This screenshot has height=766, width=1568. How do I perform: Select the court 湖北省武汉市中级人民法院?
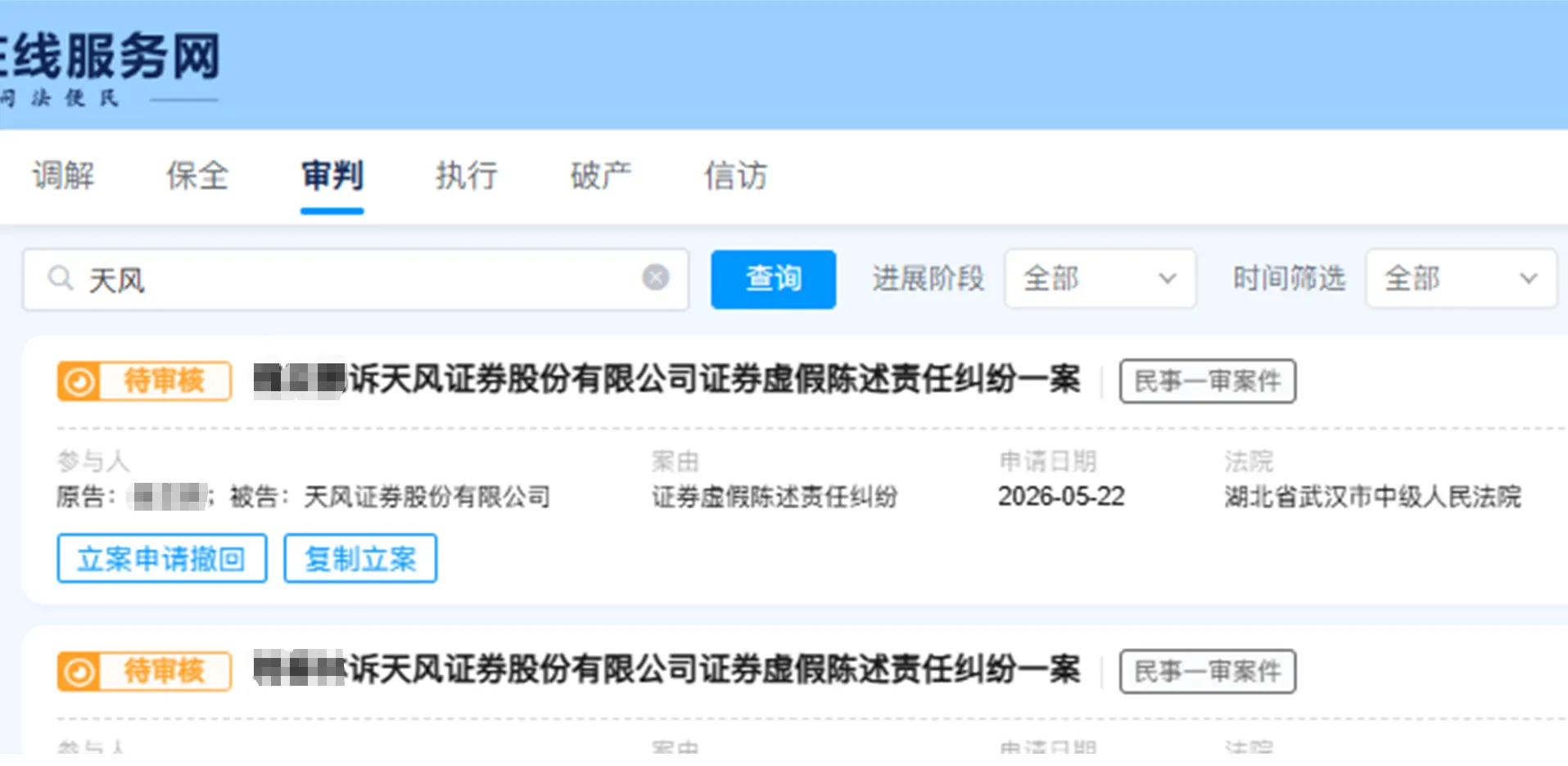1372,497
